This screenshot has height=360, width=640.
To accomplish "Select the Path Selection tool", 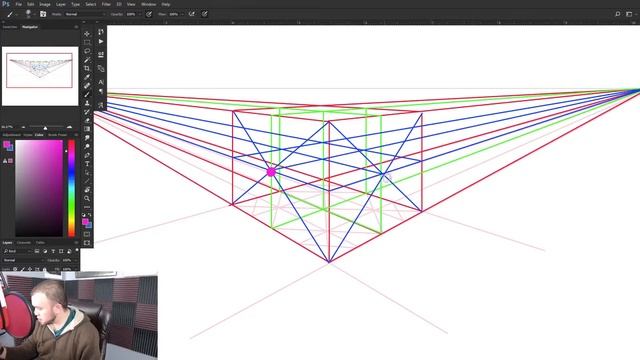I will [87, 172].
